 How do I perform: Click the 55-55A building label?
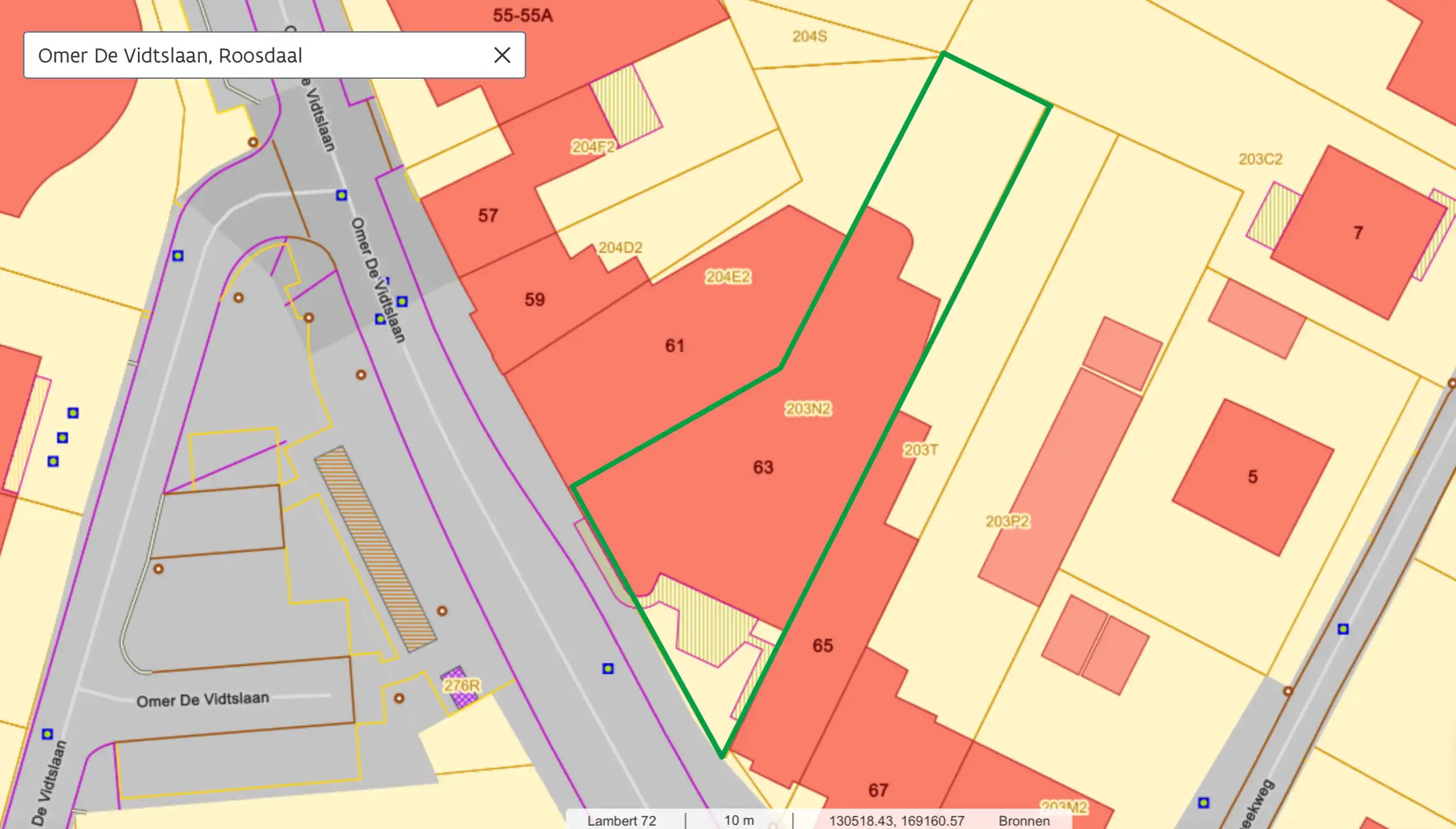tap(522, 16)
